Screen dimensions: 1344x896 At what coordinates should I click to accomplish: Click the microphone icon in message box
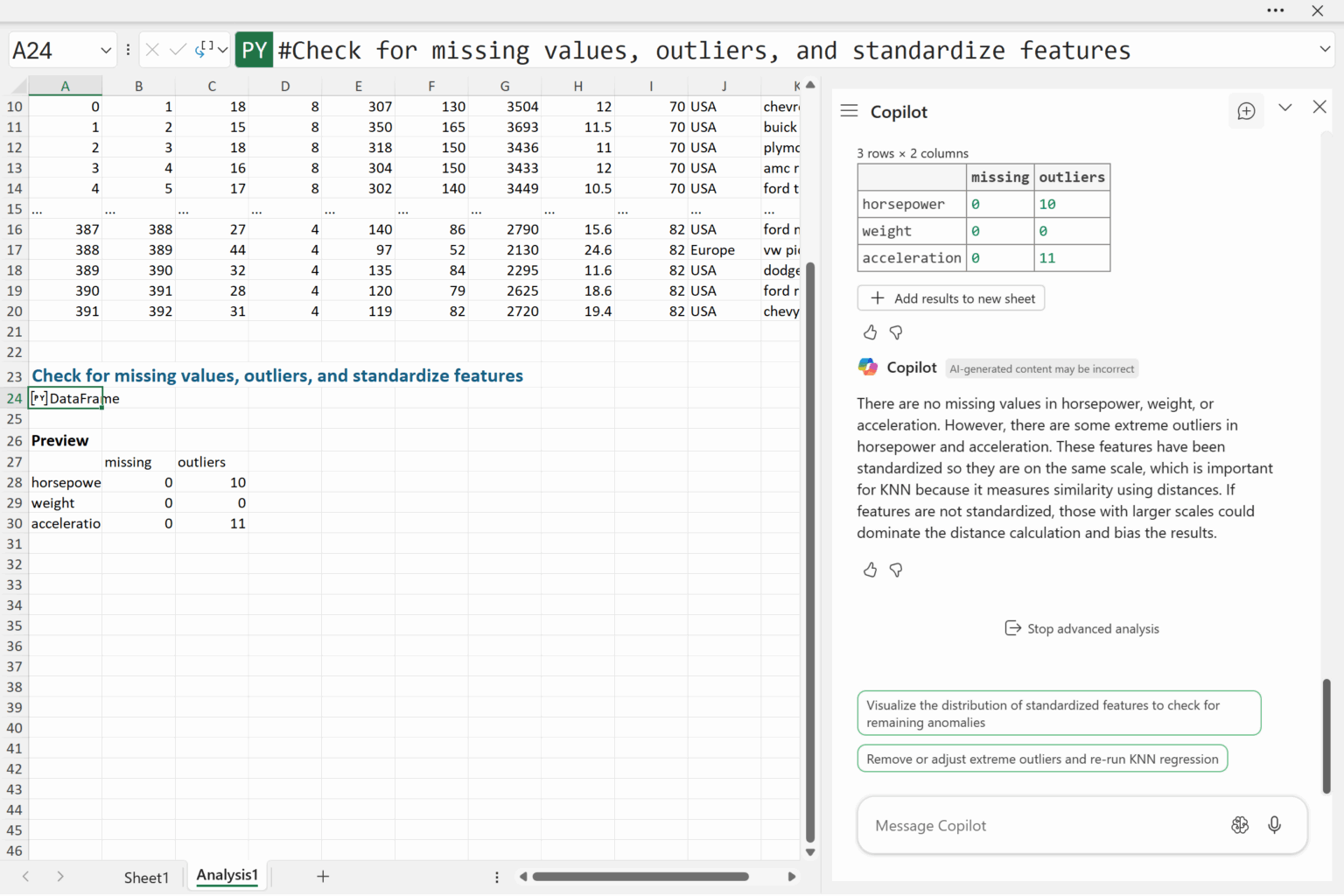click(1274, 825)
